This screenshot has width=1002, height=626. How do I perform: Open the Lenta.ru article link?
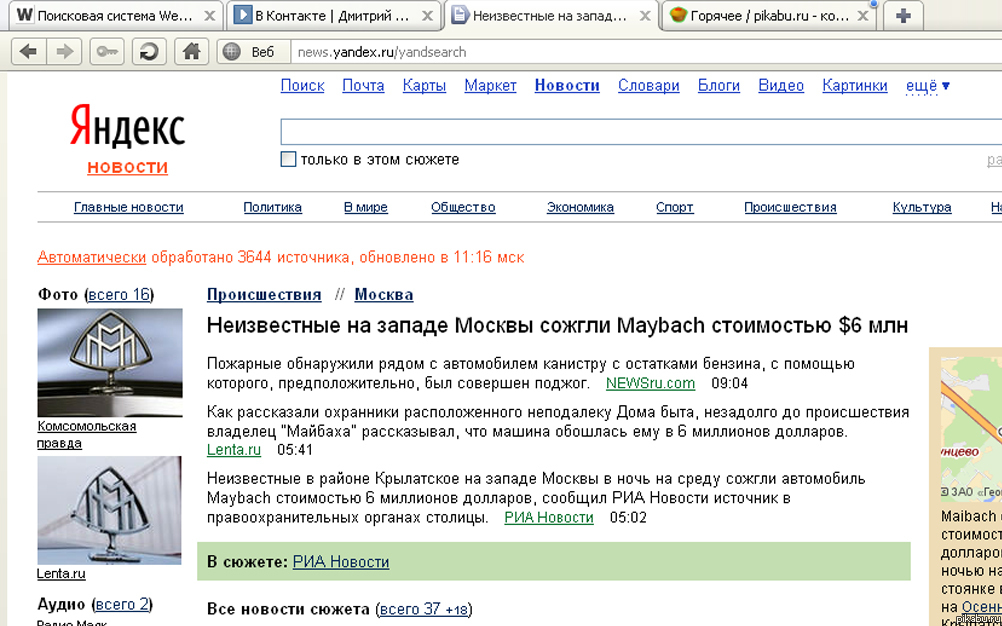[x=231, y=451]
